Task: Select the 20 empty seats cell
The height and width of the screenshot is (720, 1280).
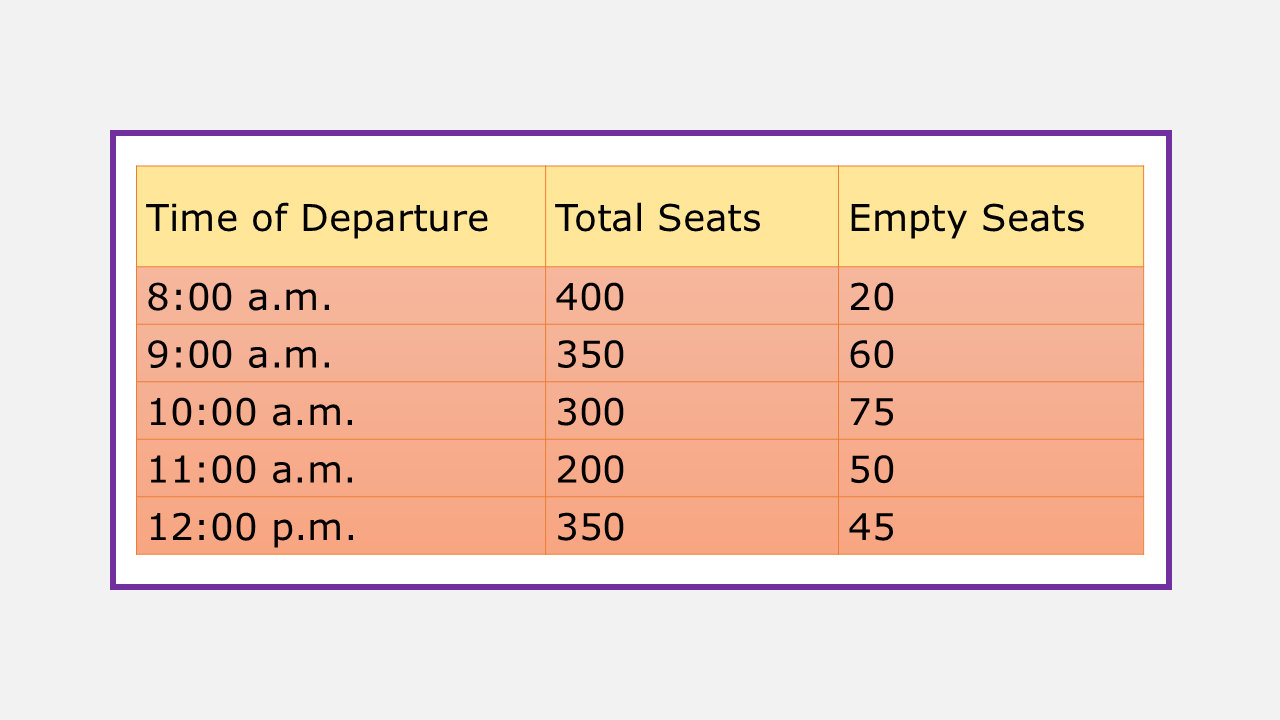Action: click(872, 297)
